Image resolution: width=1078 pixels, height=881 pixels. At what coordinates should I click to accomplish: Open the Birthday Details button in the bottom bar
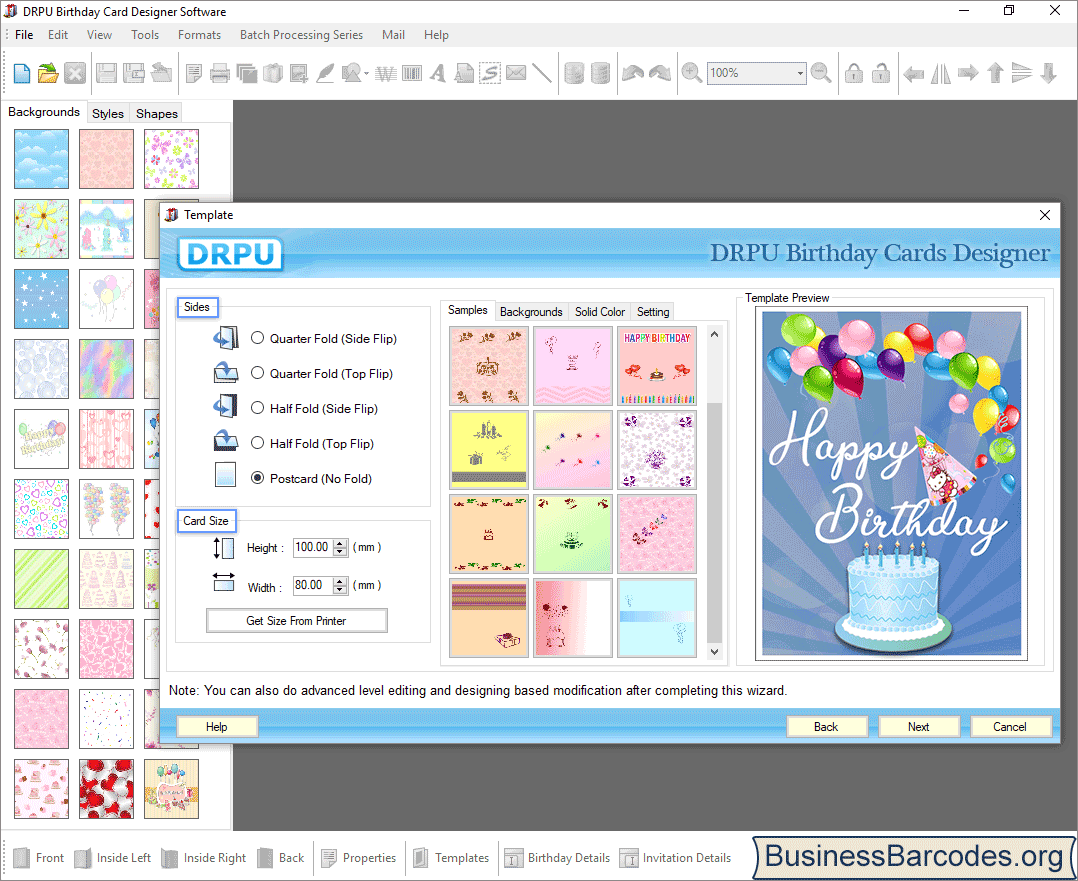[x=557, y=858]
